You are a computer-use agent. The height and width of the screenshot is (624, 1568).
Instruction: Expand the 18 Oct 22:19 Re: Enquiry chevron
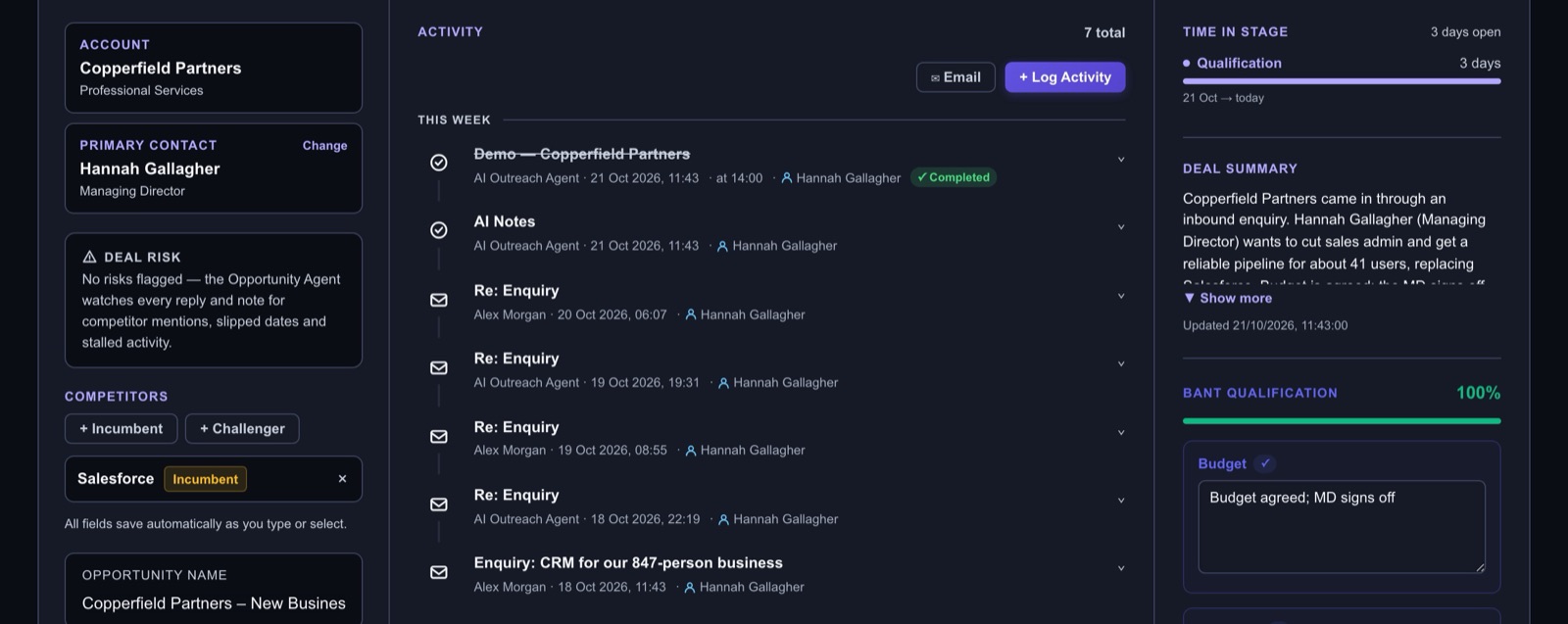tap(1121, 500)
